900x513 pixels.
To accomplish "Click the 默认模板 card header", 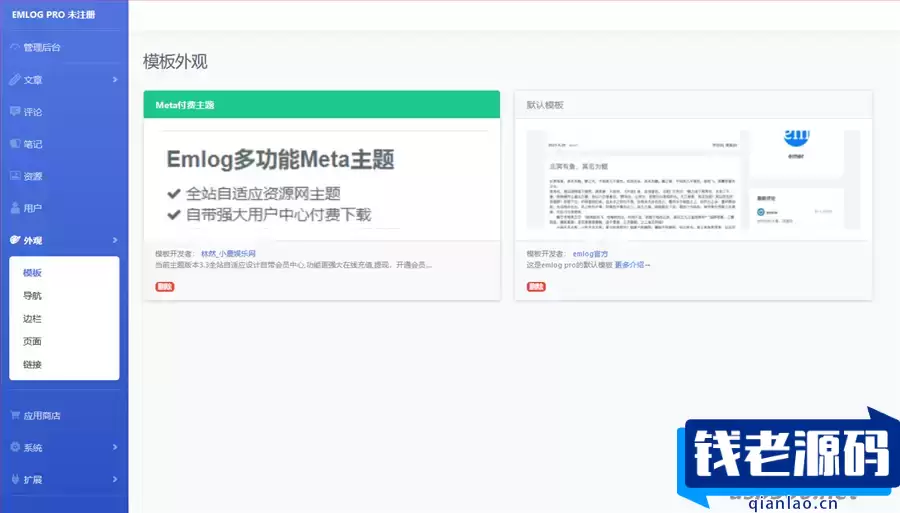I will pos(693,105).
